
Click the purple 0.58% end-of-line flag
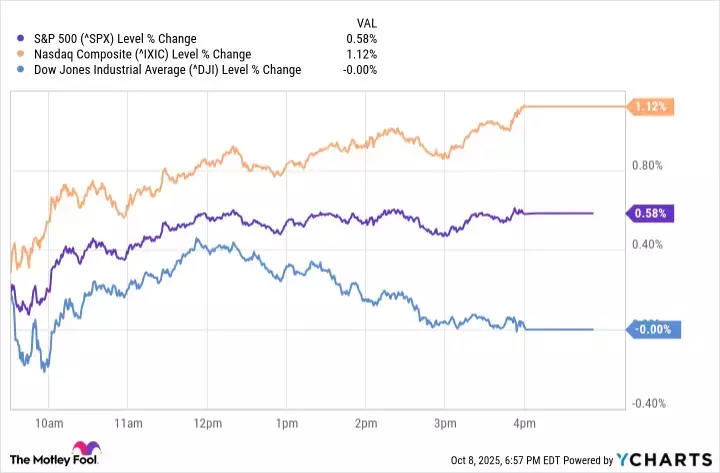click(x=651, y=213)
